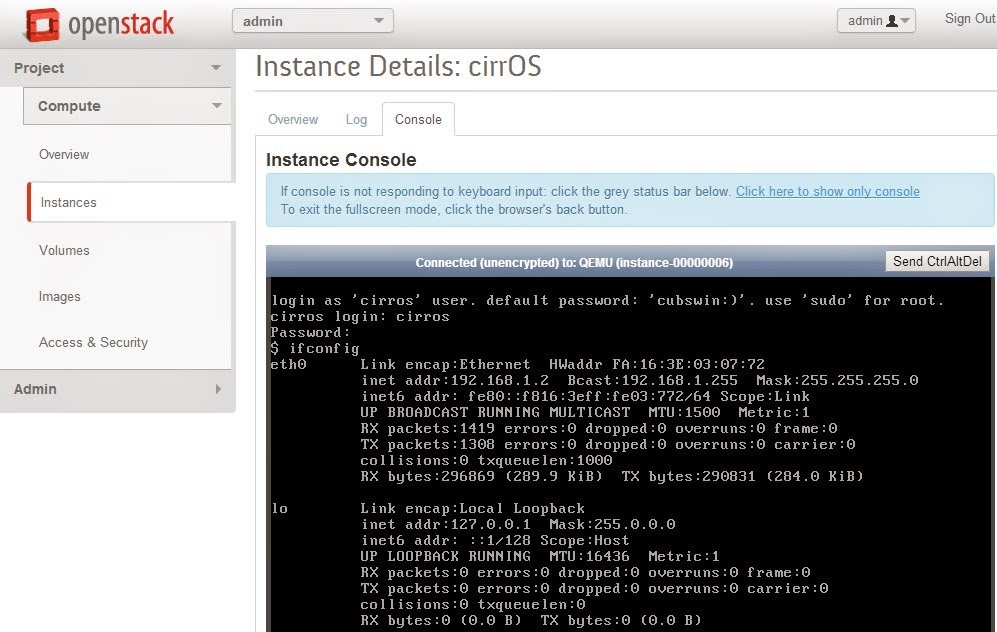Collapse the Compute sidebar group

pyautogui.click(x=127, y=106)
